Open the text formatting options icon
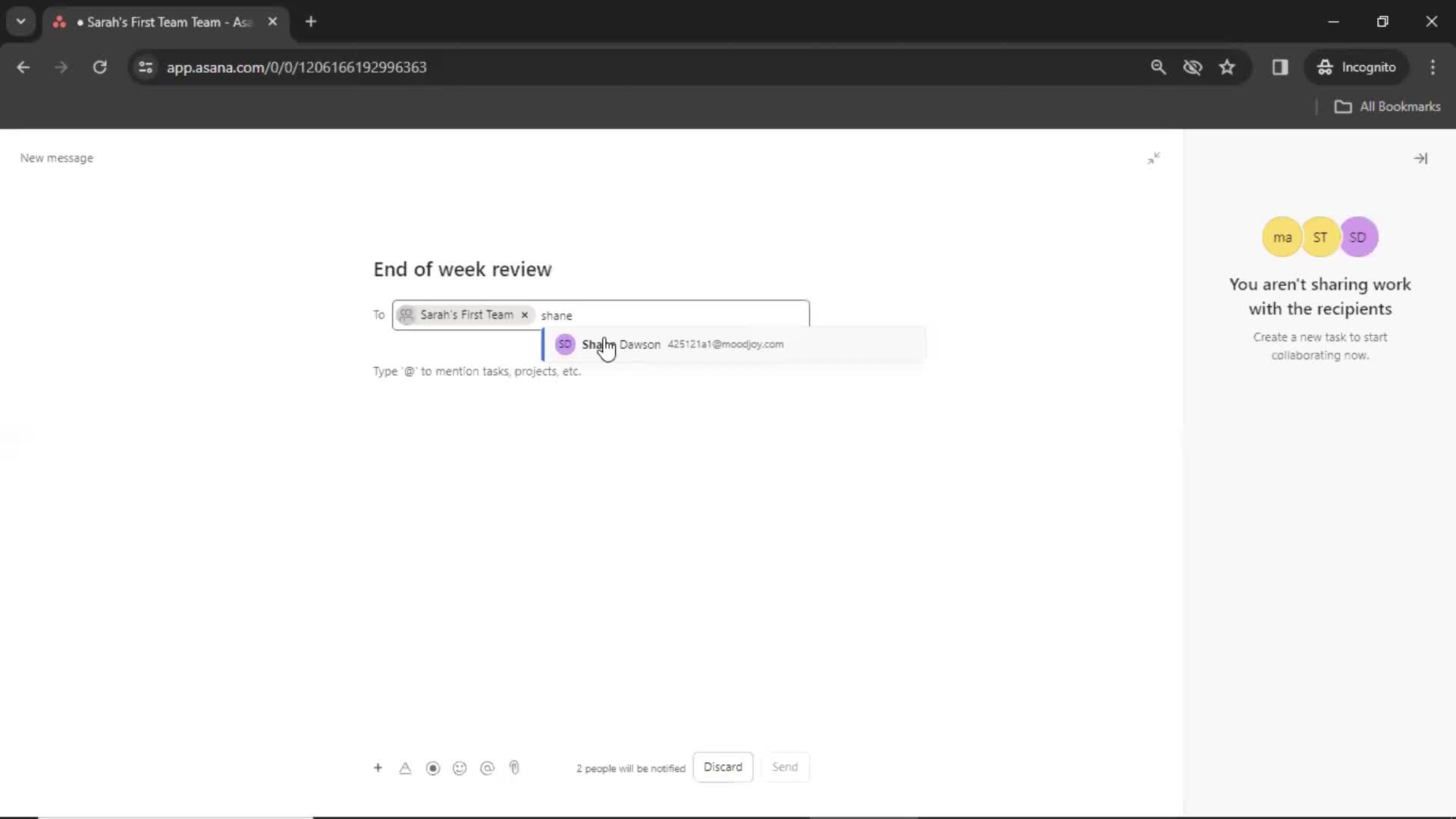The width and height of the screenshot is (1456, 819). click(x=405, y=768)
